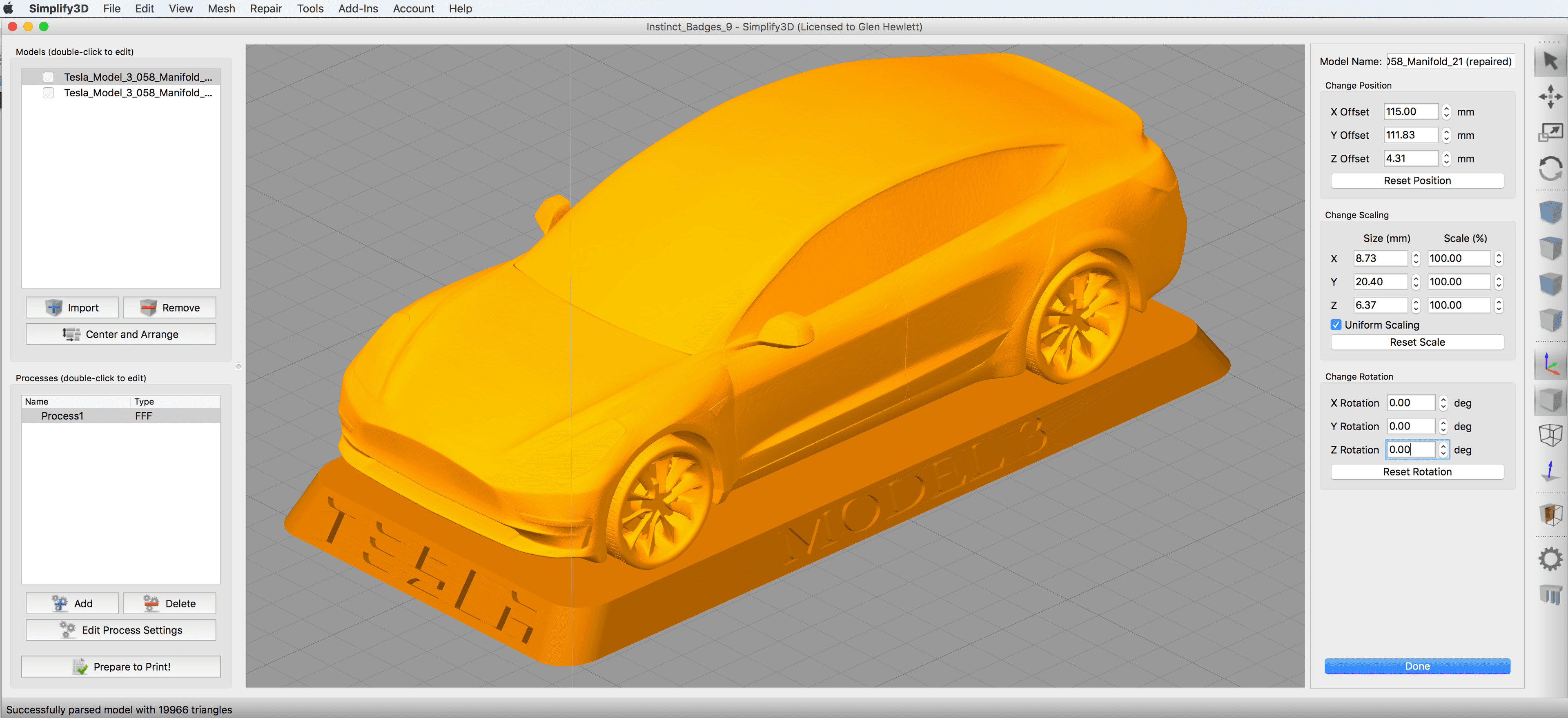Click Prepare to Print!
Screen dimensions: 1568x718
tap(120, 667)
